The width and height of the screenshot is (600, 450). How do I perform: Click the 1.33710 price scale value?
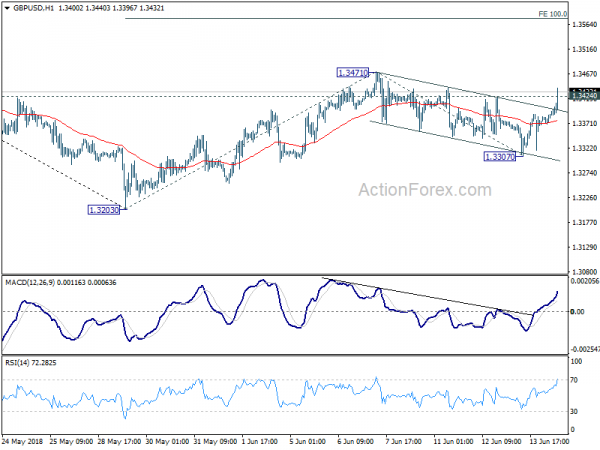click(584, 123)
